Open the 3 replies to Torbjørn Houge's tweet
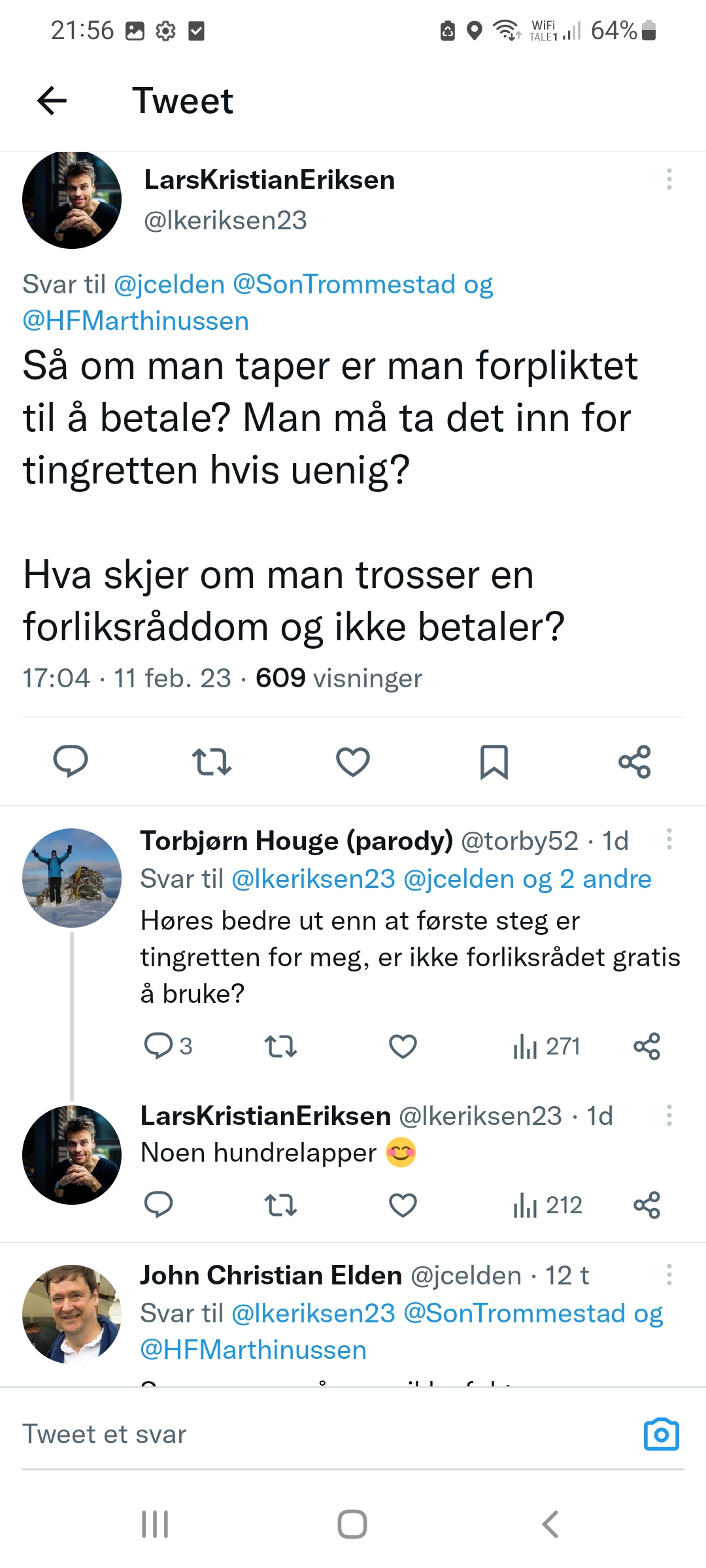This screenshot has height=1568, width=706. click(x=168, y=1046)
